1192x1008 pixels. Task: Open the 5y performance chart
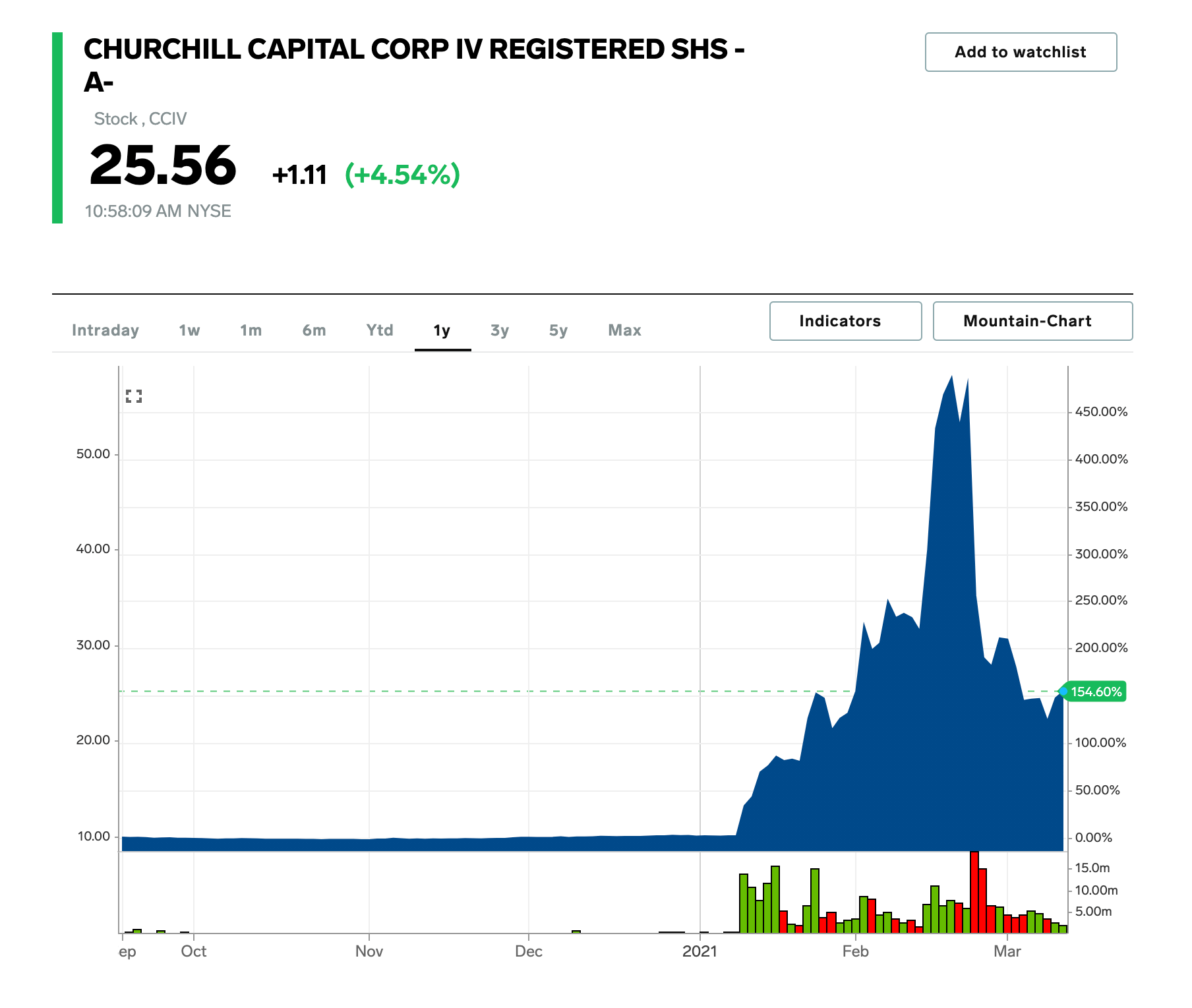point(558,330)
